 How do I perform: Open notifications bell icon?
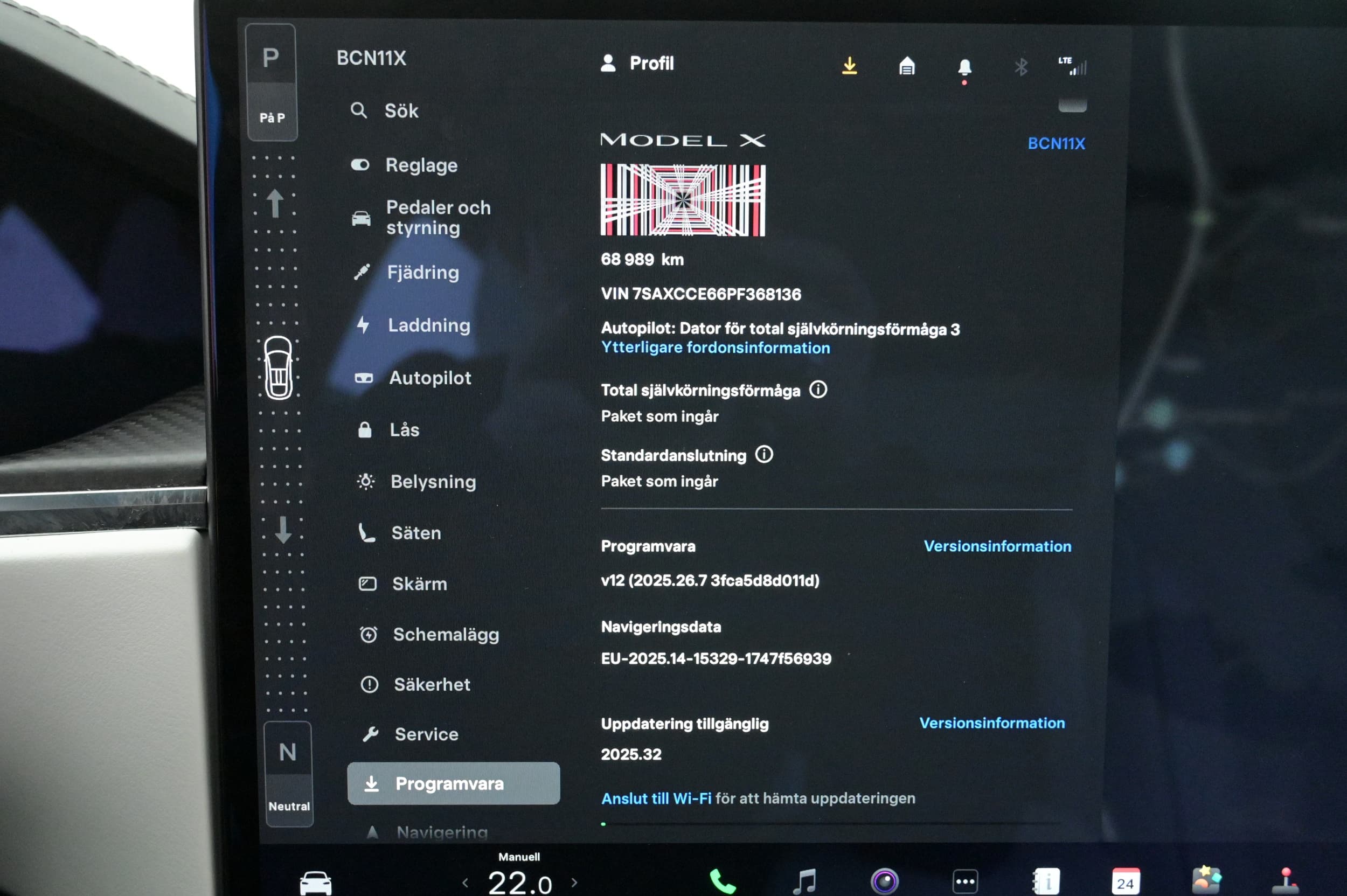click(964, 67)
